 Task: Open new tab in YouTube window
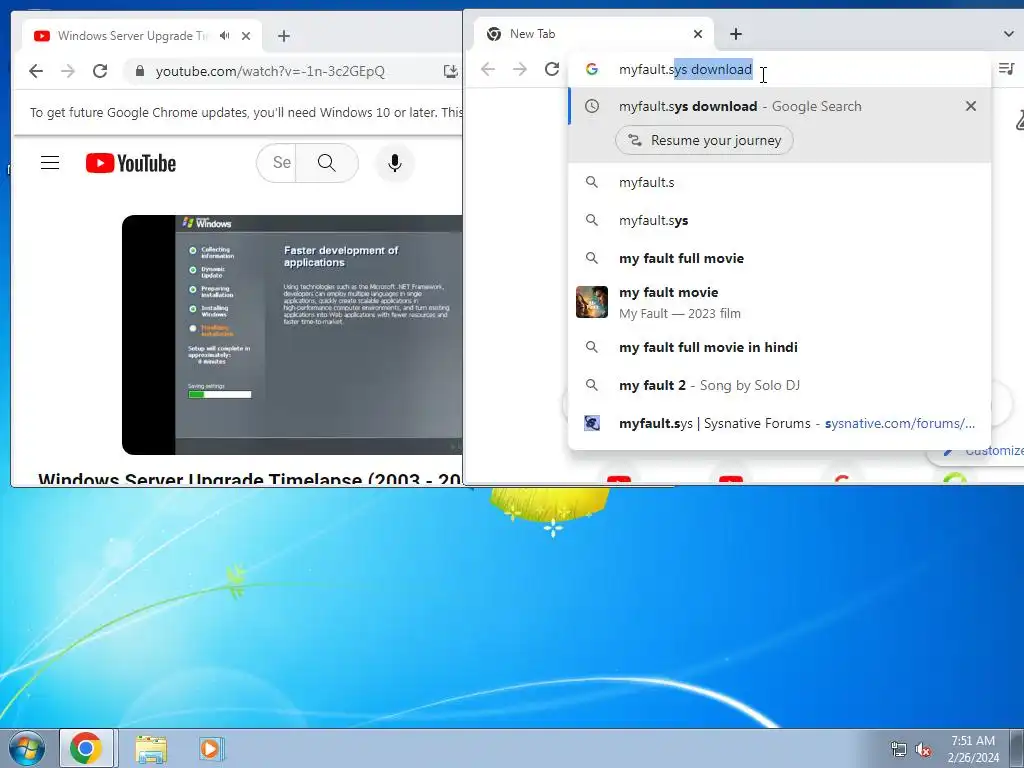(x=283, y=36)
